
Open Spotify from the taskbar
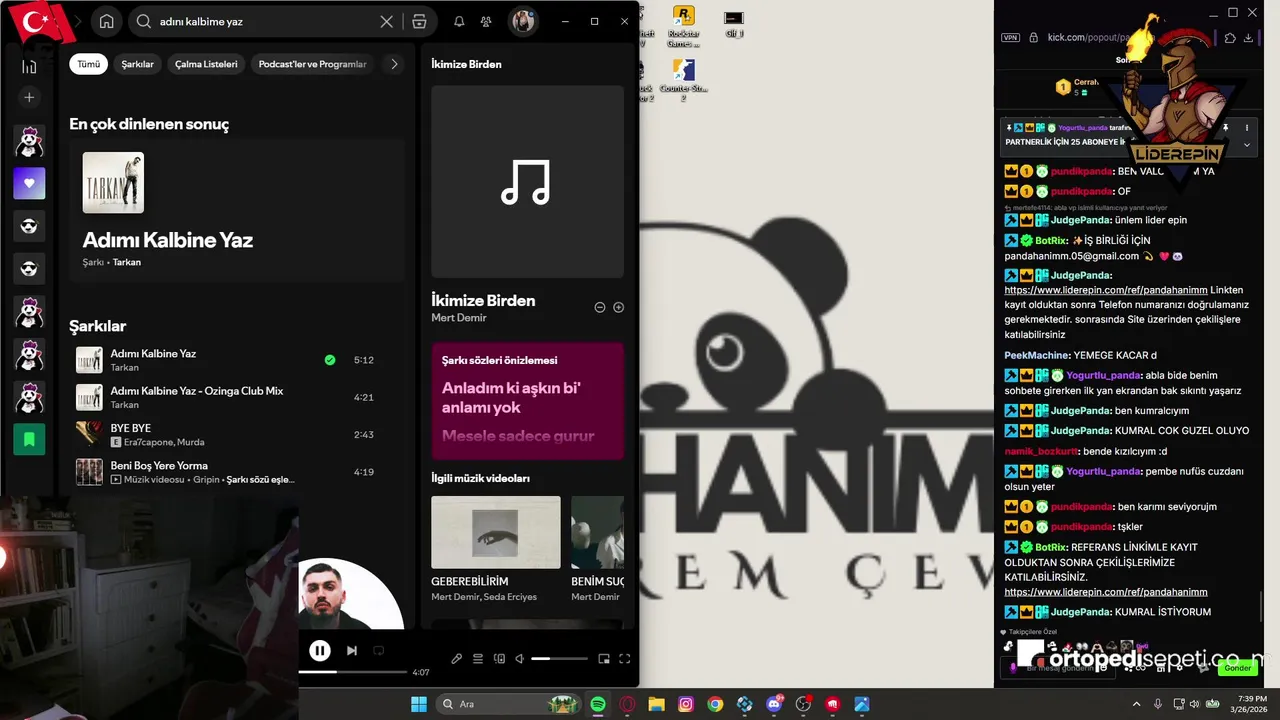pyautogui.click(x=598, y=704)
